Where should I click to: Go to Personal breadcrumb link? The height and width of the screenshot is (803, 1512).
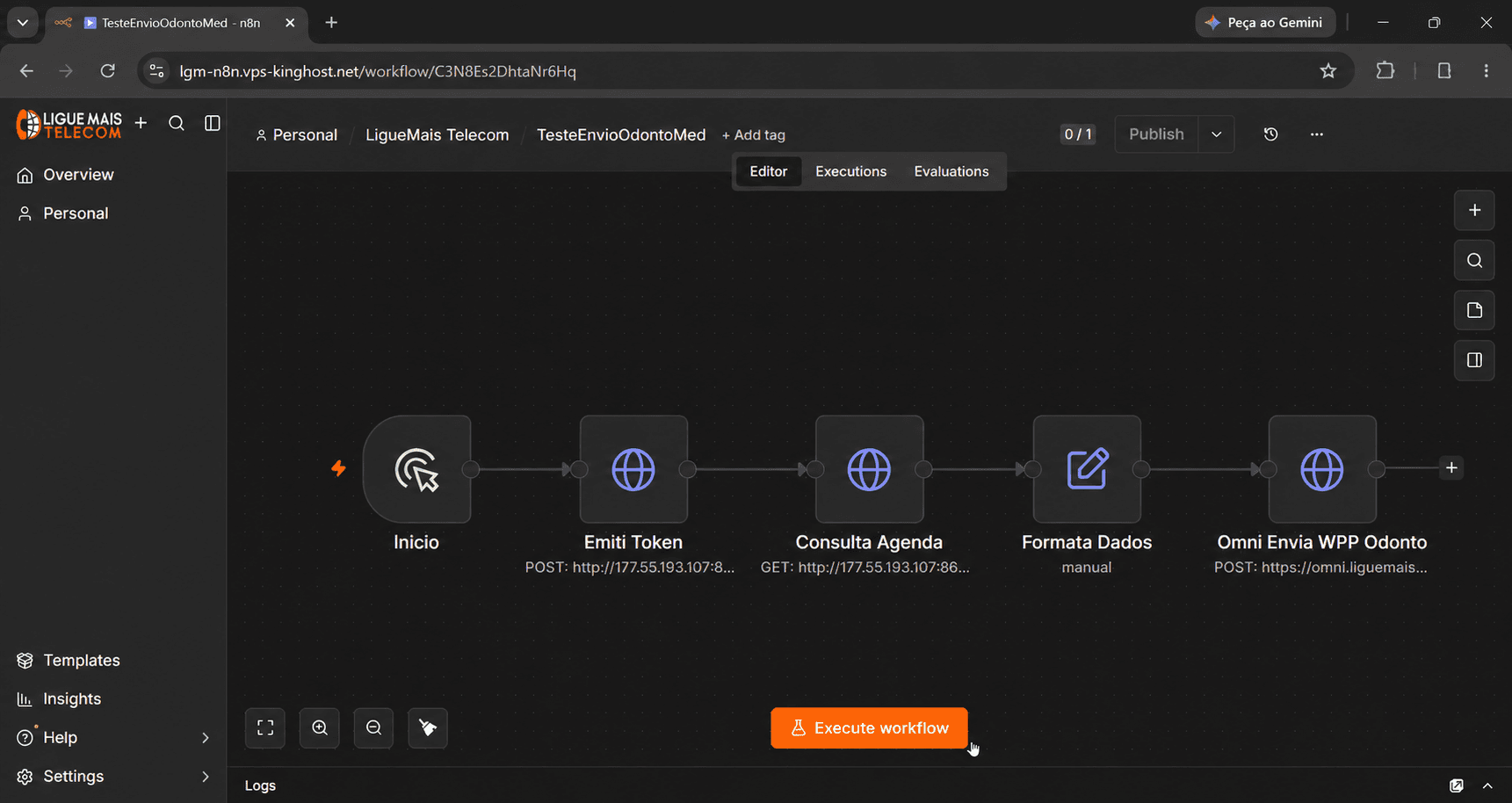coord(296,135)
